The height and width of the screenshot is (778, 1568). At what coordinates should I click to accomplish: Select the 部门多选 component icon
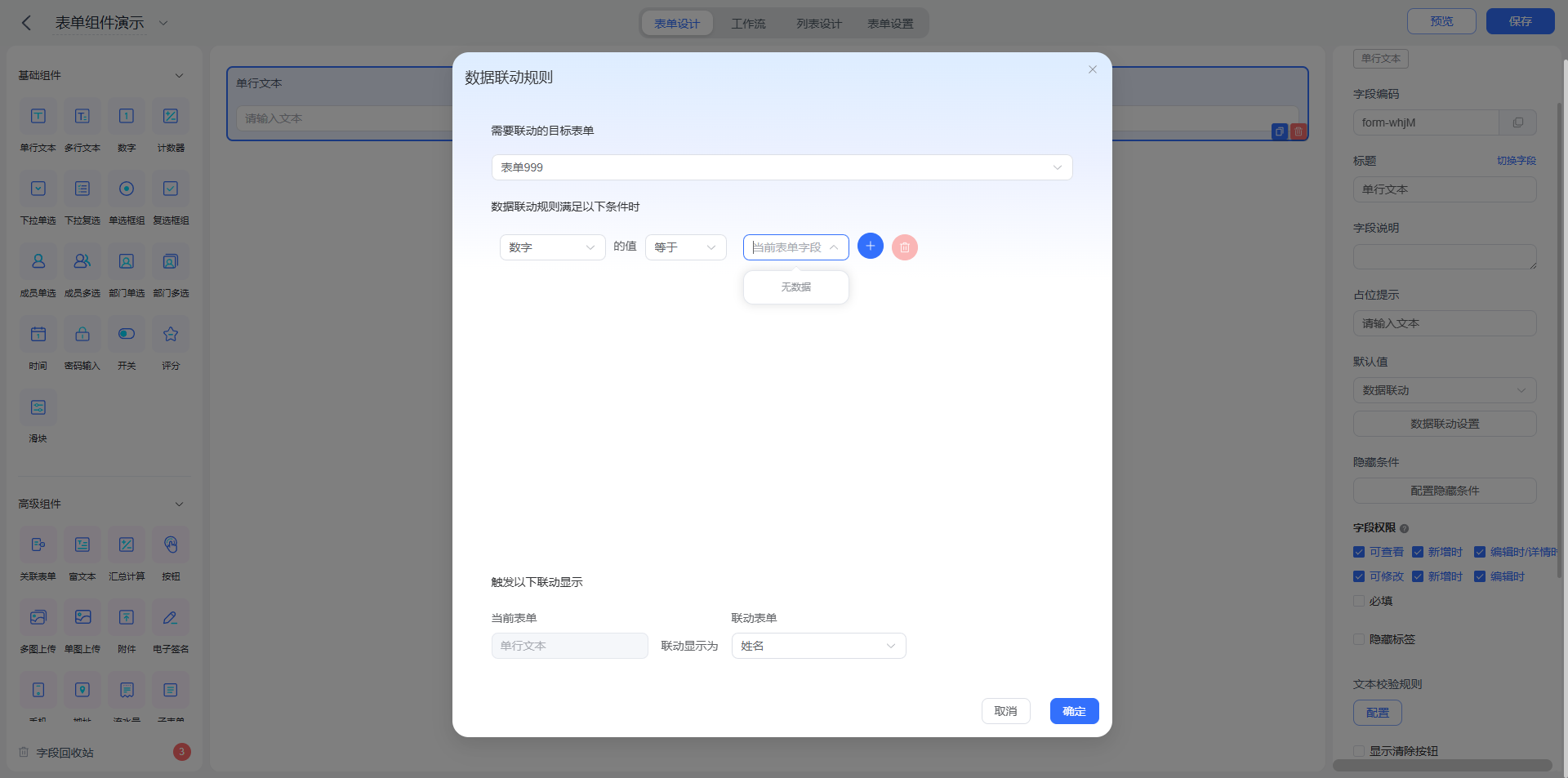coord(171,261)
